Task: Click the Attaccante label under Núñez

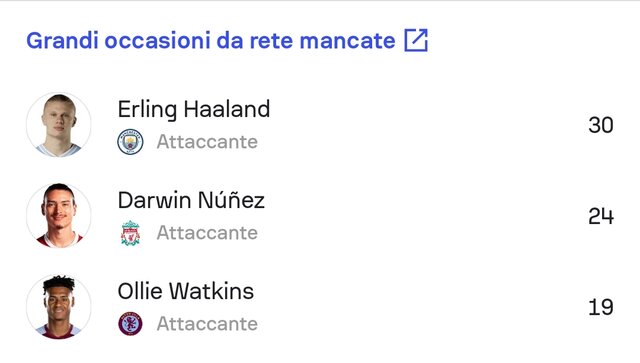Action: 207,233
